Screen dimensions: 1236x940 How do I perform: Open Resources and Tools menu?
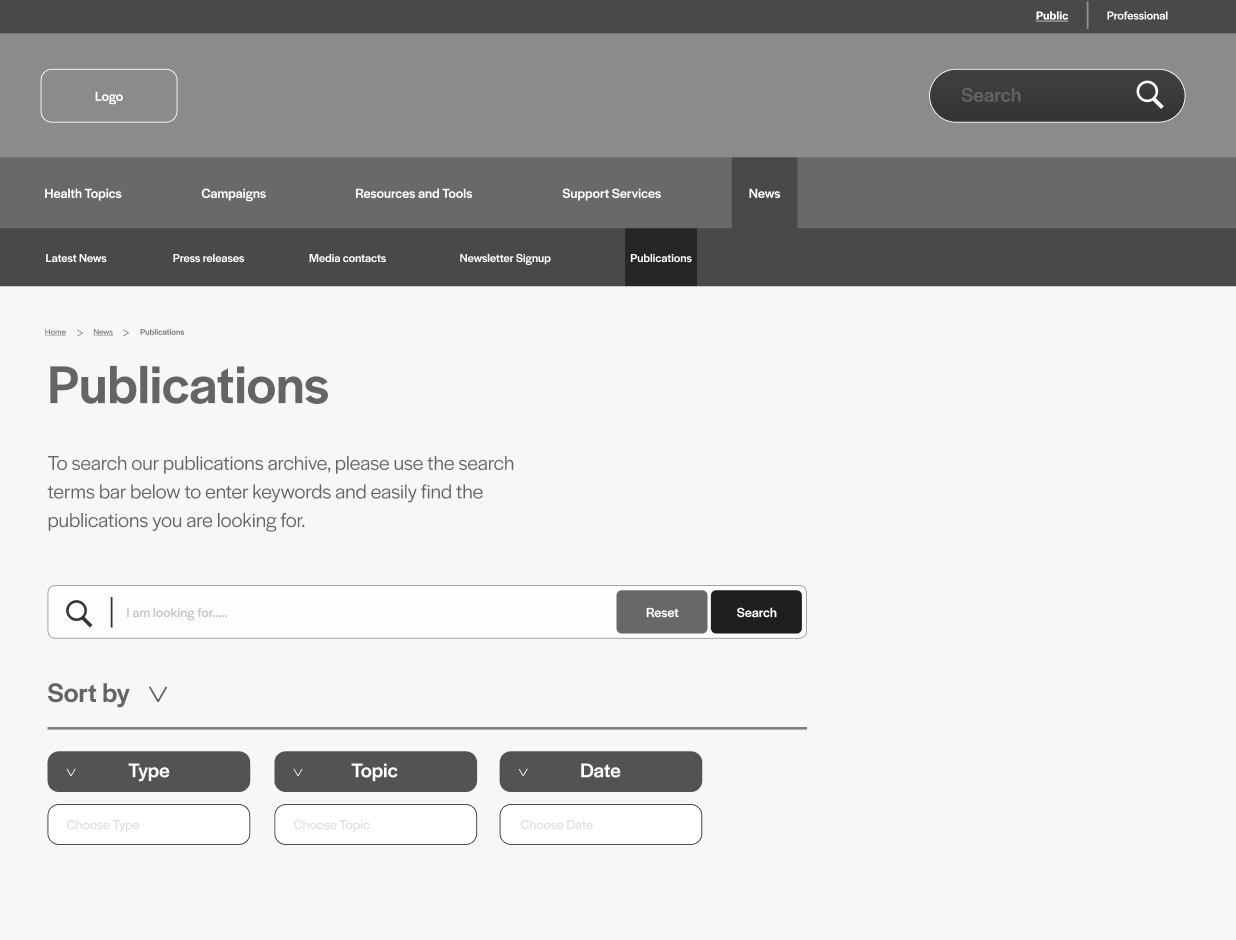[413, 193]
